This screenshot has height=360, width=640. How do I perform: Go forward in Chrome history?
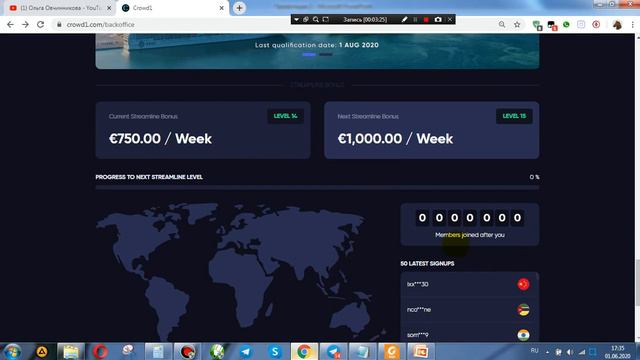pos(25,24)
